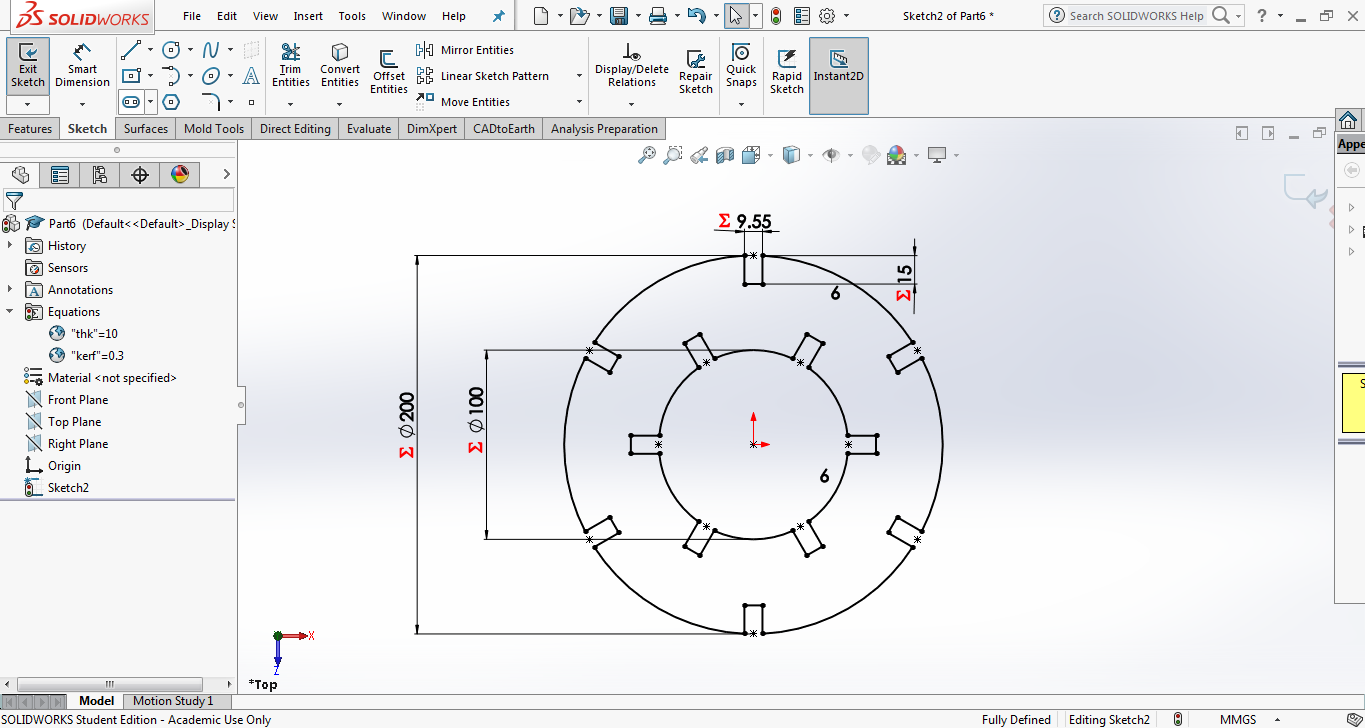The height and width of the screenshot is (728, 1365).
Task: Click Linear Sketch Pattern
Action: (x=483, y=76)
